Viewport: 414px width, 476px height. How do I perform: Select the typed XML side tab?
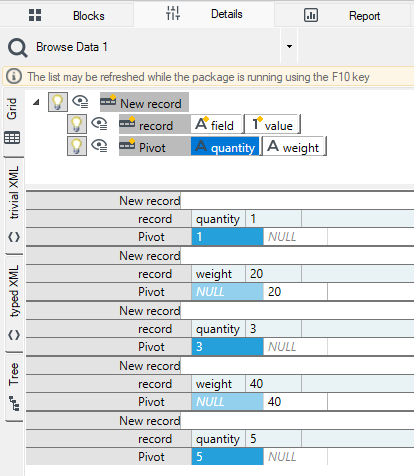pyautogui.click(x=14, y=304)
